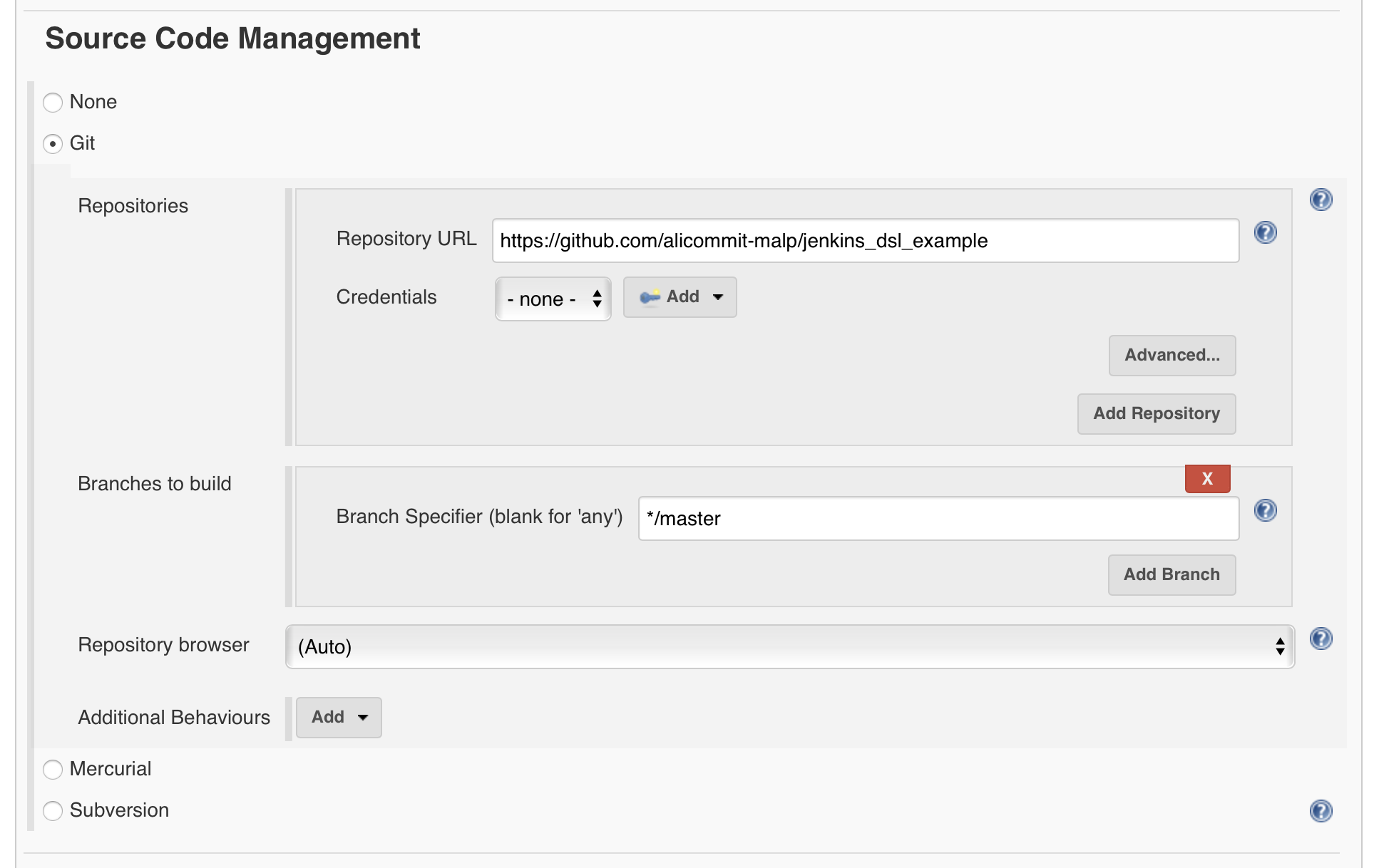
Task: Click the Repositories section help icon
Action: pos(1321,199)
